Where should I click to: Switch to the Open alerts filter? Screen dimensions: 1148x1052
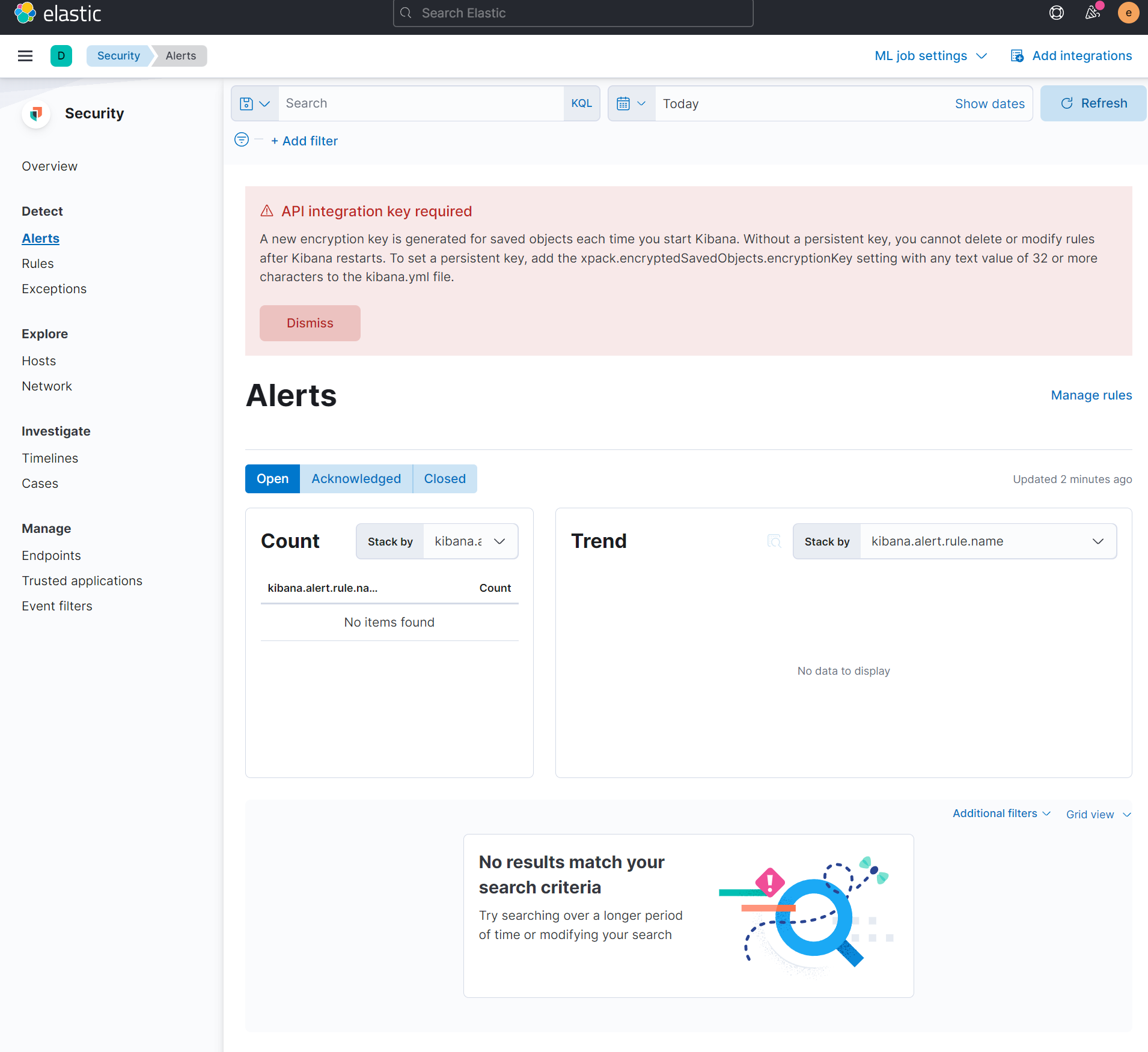pos(272,478)
